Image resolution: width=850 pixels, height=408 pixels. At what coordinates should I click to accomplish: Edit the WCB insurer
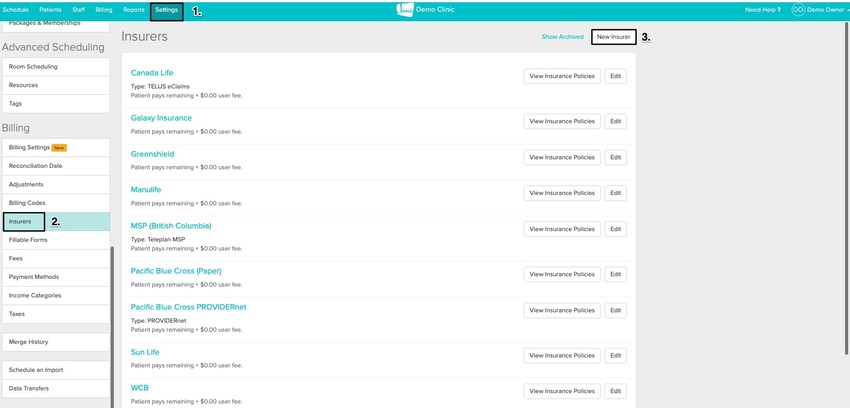tap(615, 391)
